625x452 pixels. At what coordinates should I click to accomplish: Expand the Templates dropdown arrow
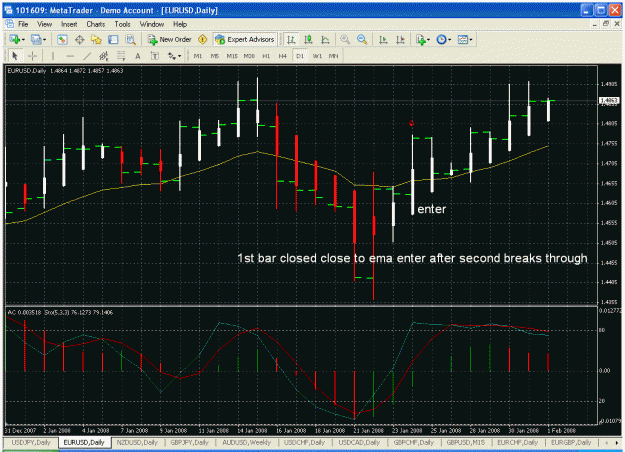pos(471,39)
